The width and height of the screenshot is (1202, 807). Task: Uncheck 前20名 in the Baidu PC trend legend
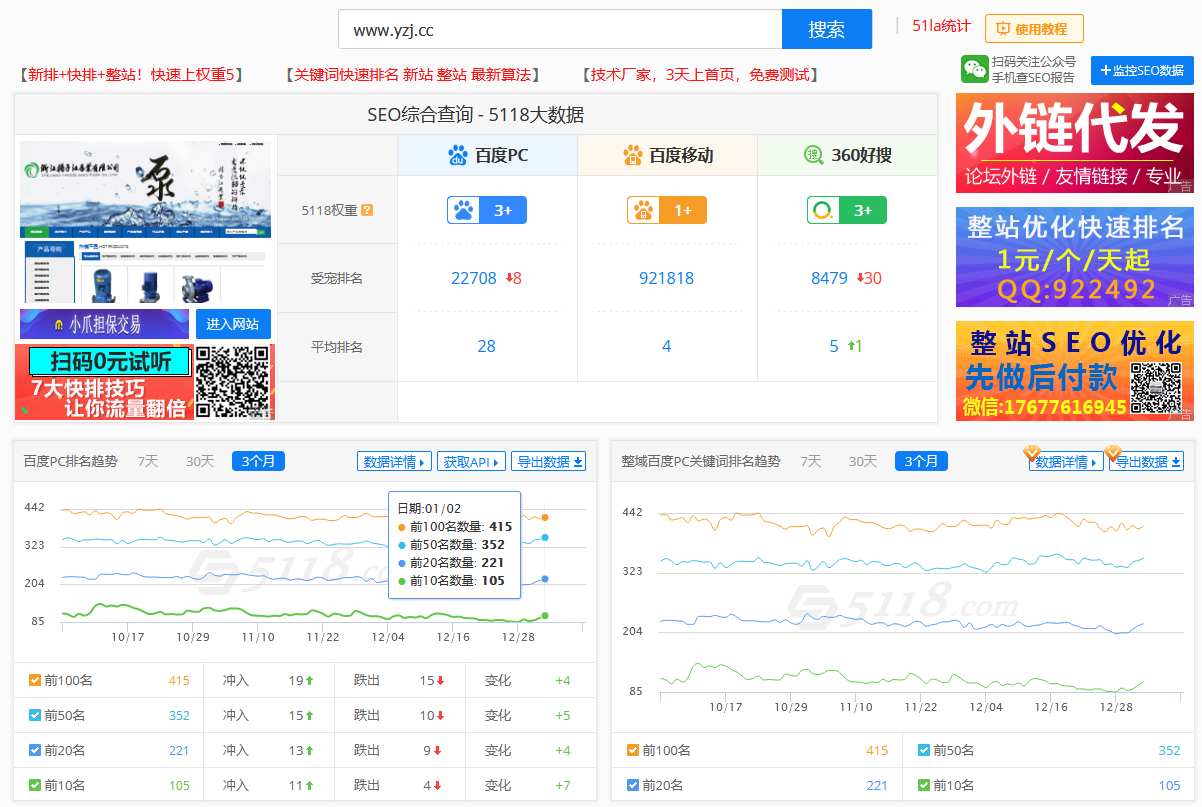[x=35, y=751]
